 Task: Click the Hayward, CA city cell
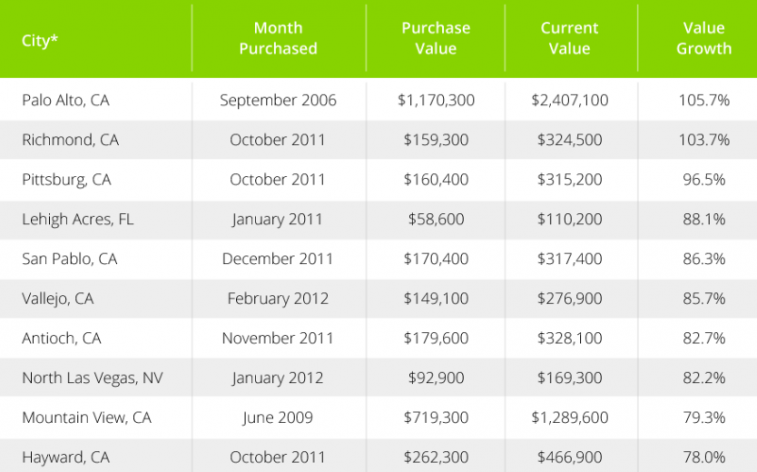[68, 458]
